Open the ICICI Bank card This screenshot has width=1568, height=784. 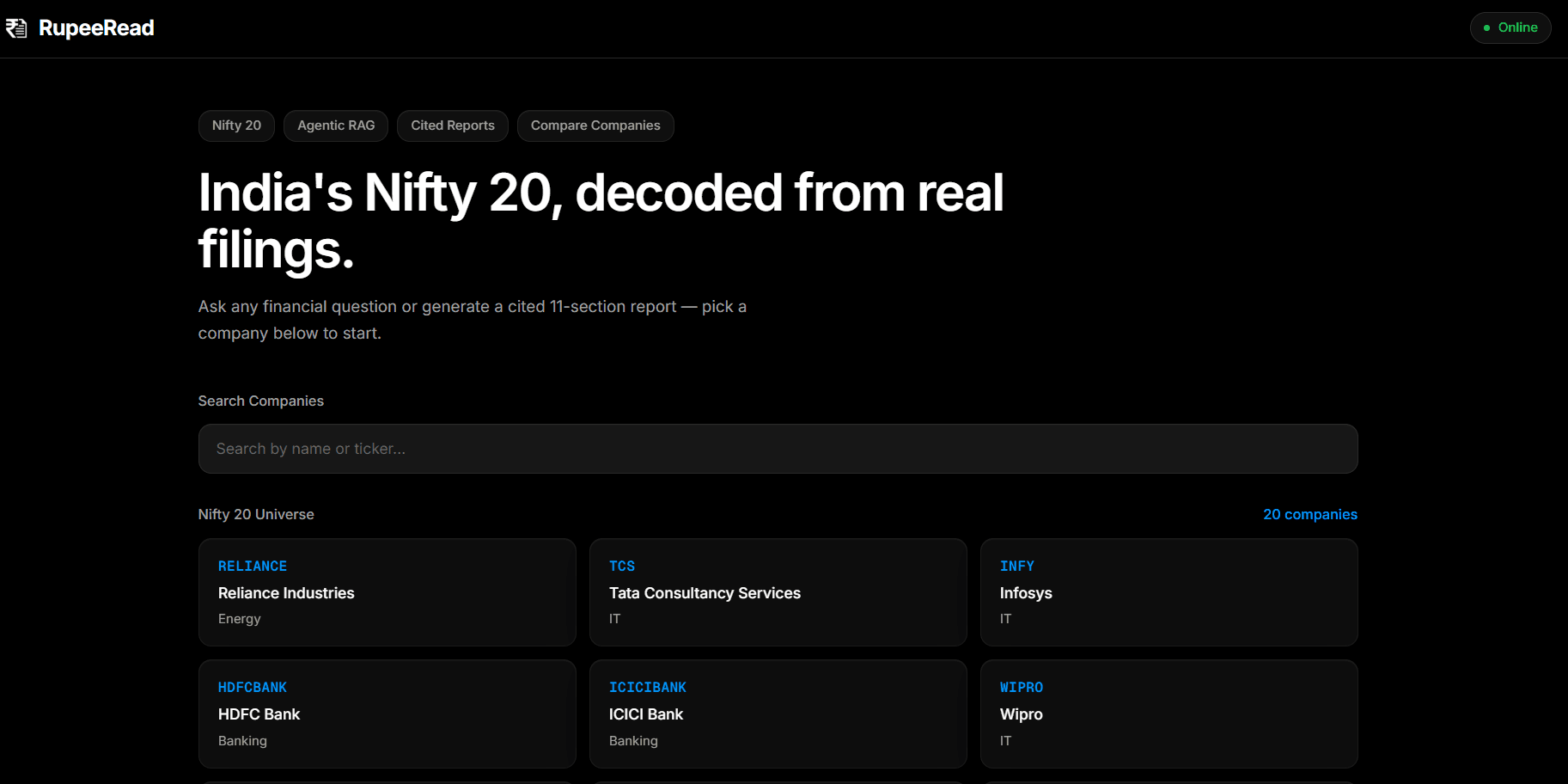coord(778,714)
